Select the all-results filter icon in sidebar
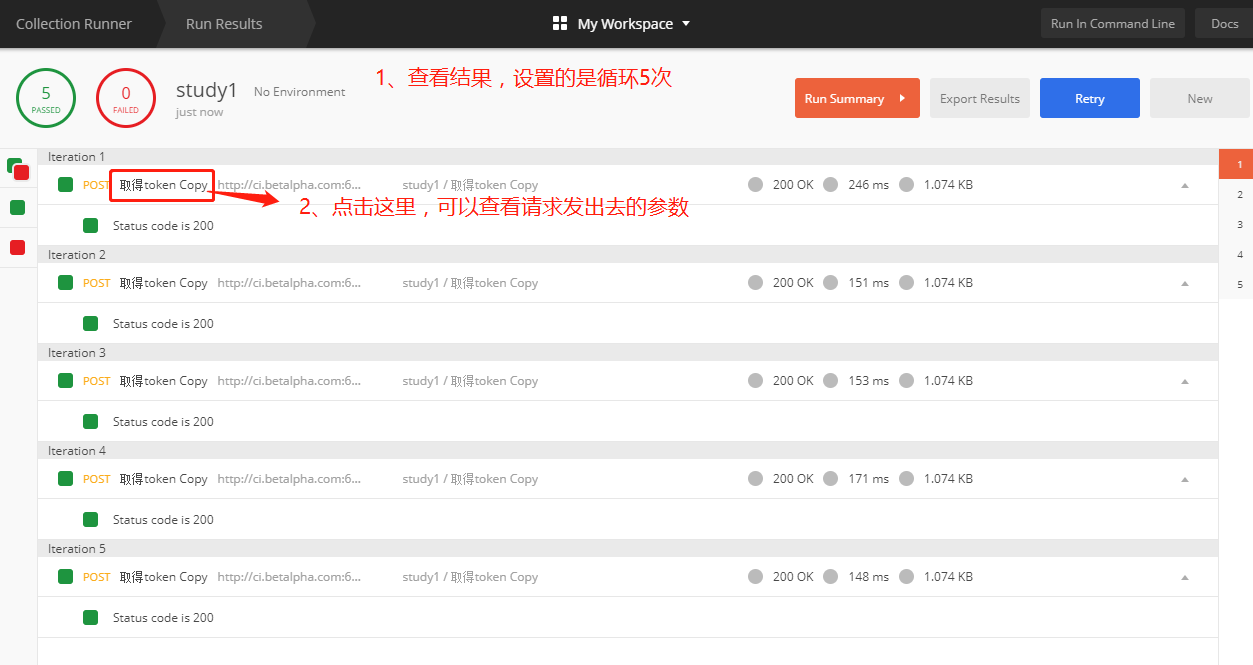The height and width of the screenshot is (665, 1253). click(x=15, y=167)
